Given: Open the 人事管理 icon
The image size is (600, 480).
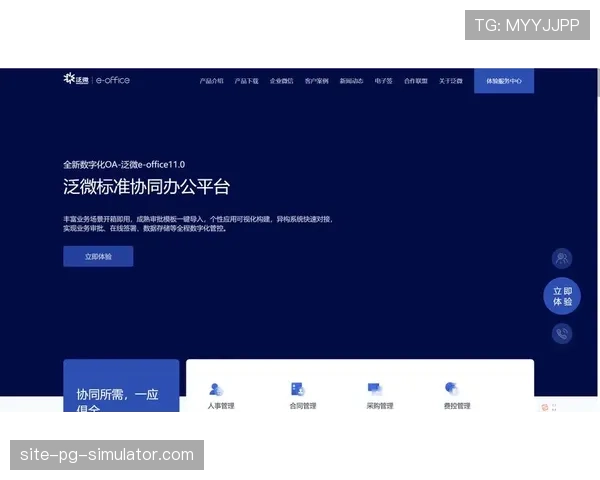Looking at the screenshot, I should pyautogui.click(x=216, y=389).
